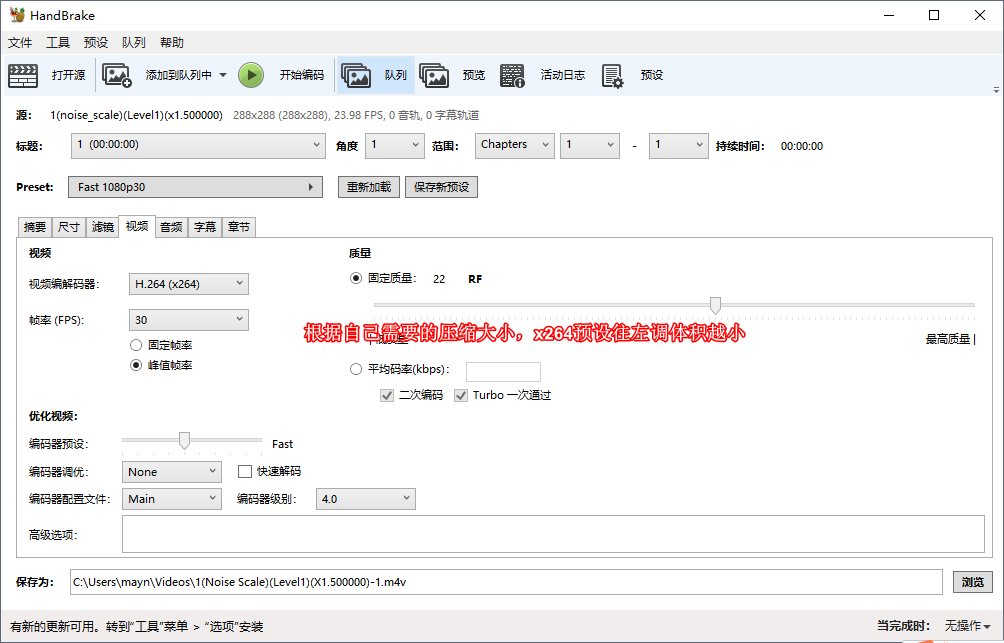
Task: Open the Activity Log icon
Action: (x=513, y=75)
